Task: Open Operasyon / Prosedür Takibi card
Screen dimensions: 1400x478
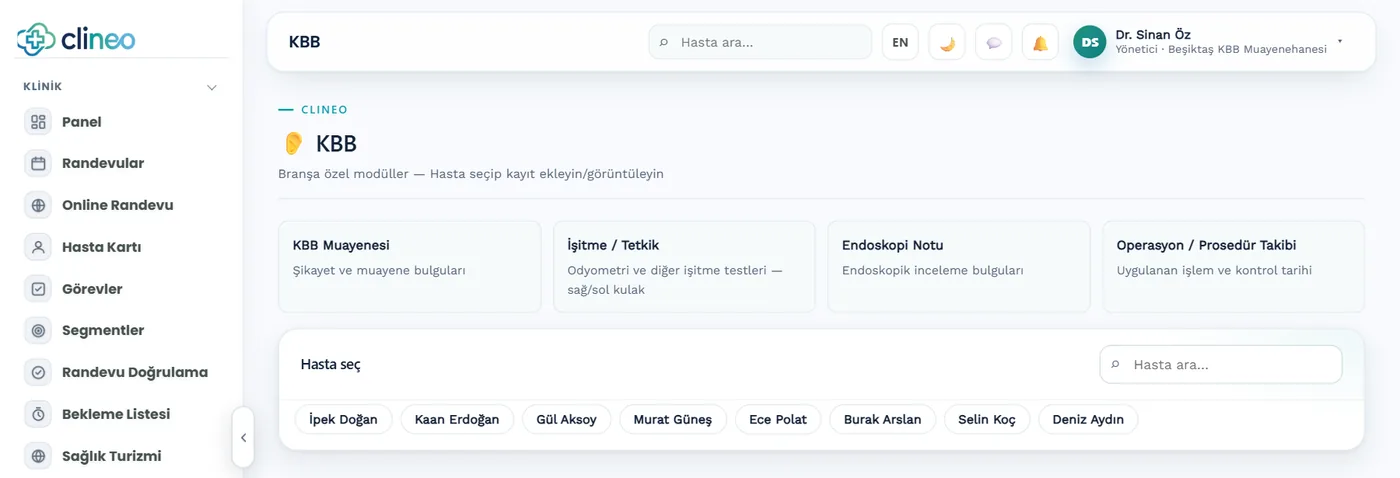Action: tap(1234, 266)
